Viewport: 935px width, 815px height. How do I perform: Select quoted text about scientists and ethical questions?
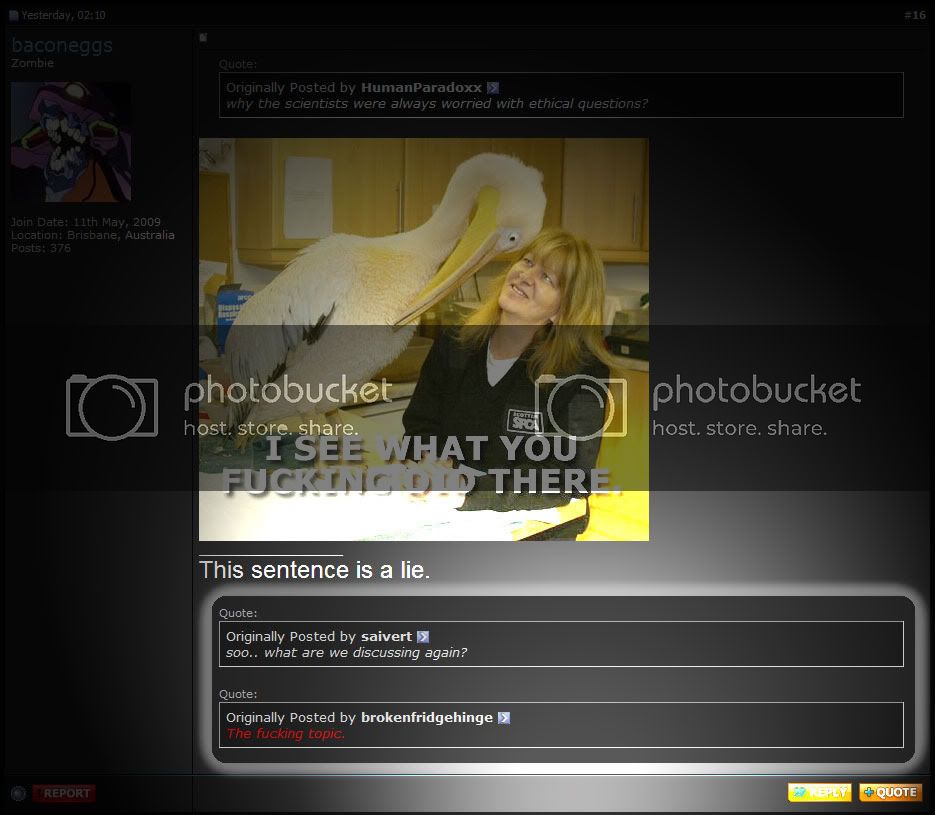coord(437,104)
